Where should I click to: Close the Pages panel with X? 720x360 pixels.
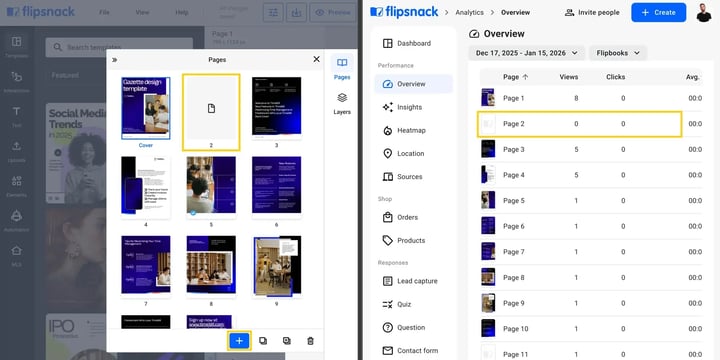coord(316,59)
